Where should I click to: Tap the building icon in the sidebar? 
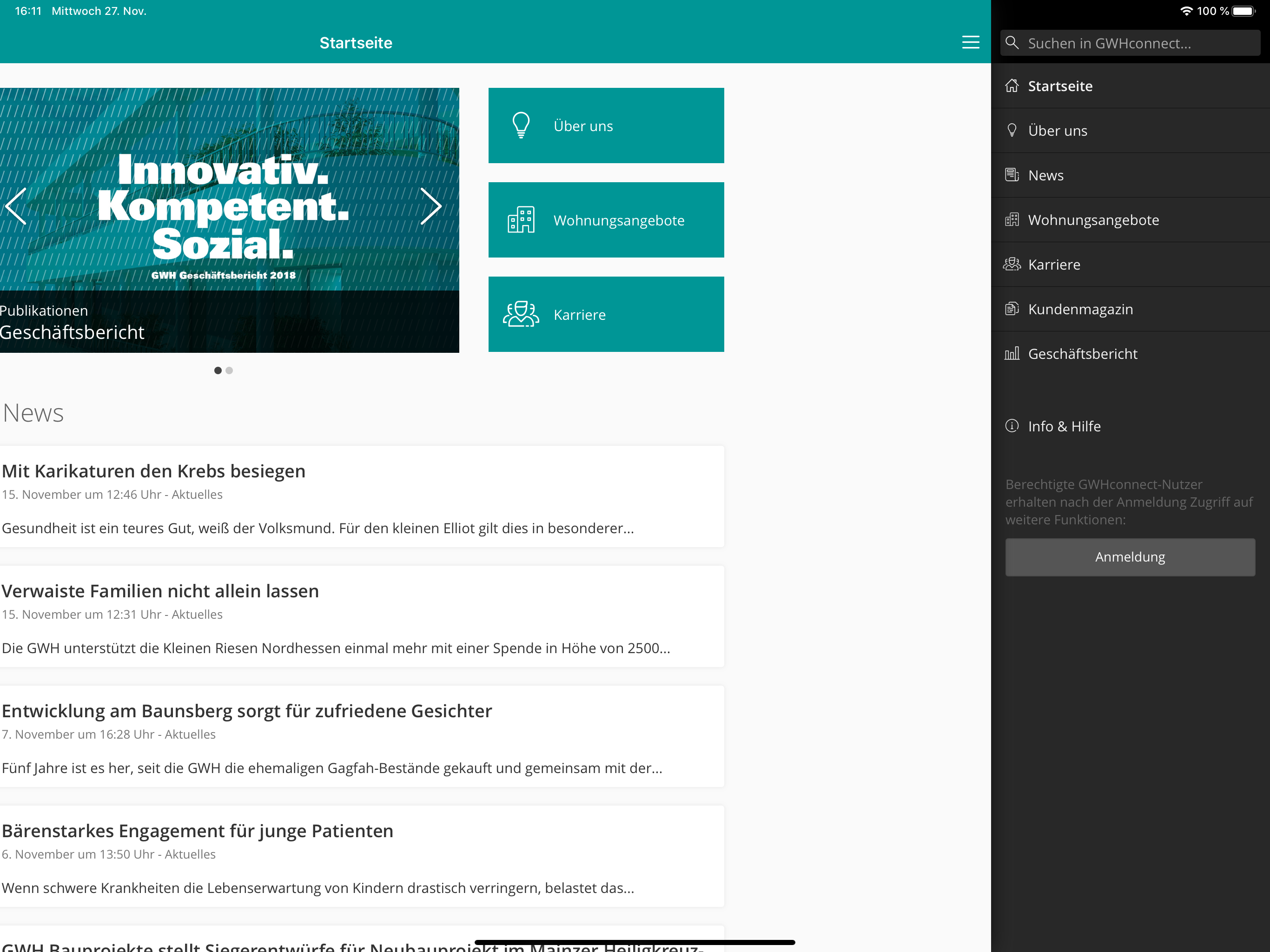point(1012,220)
